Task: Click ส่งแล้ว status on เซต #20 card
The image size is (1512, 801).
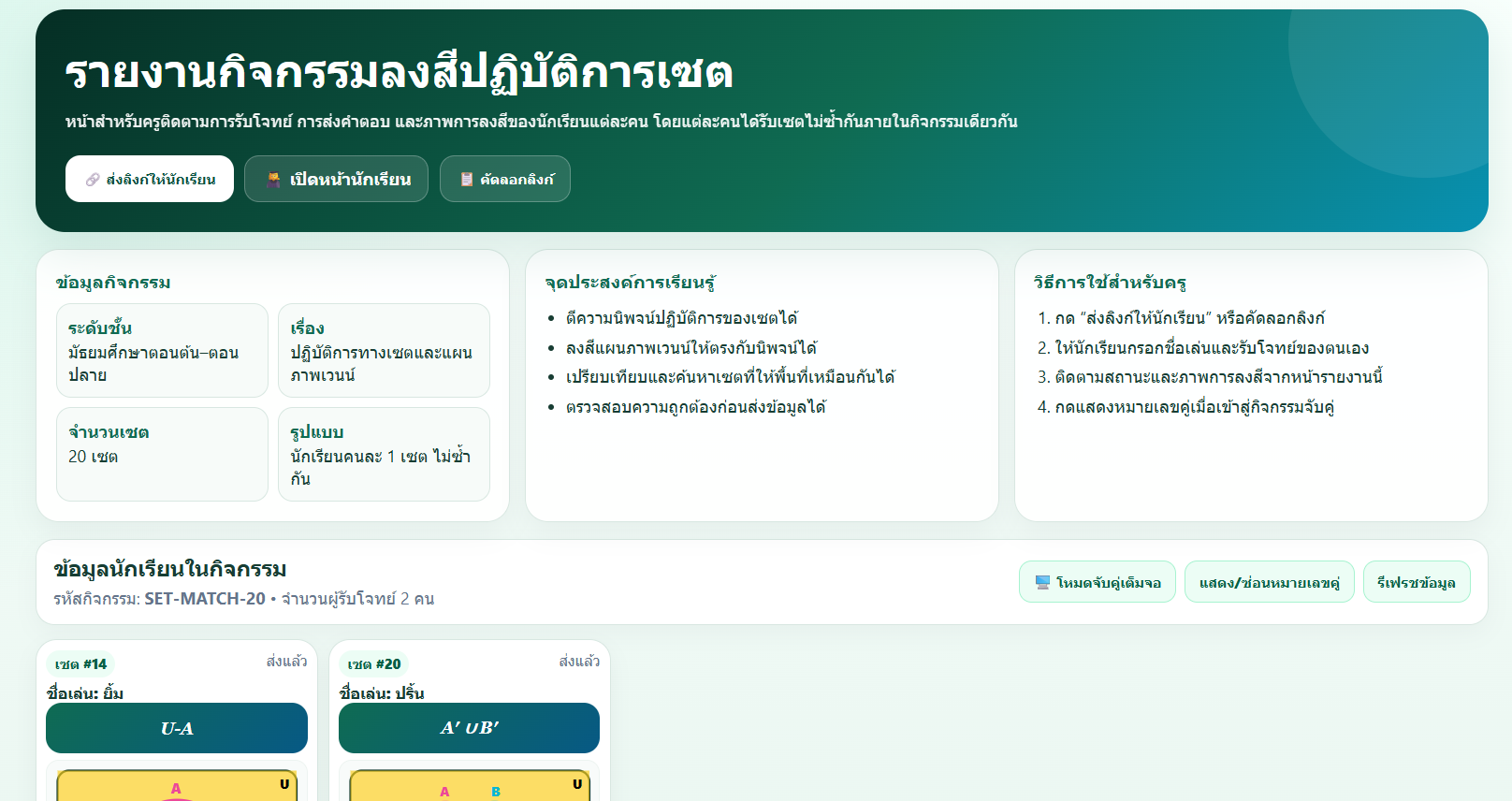Action: click(579, 662)
